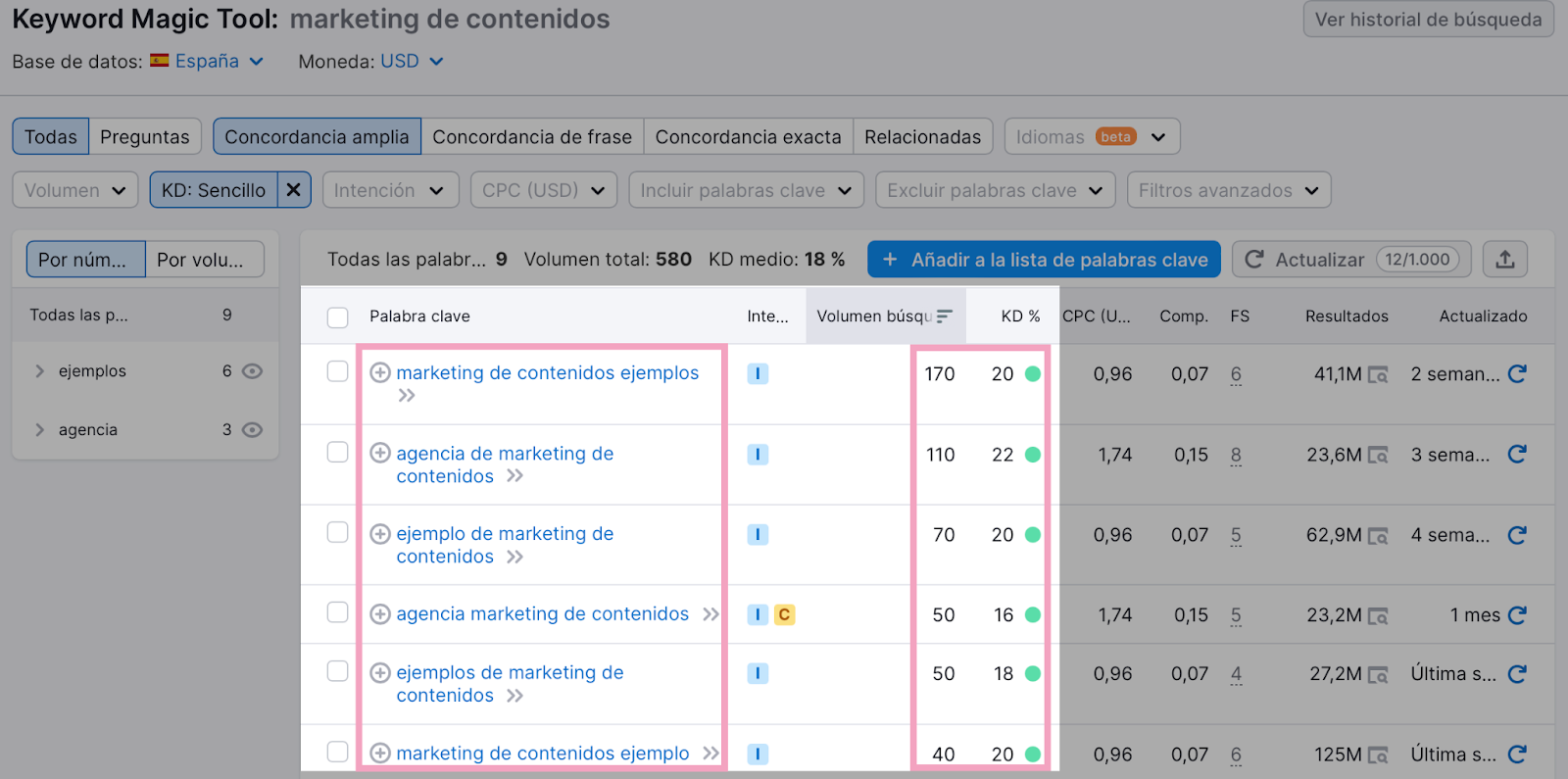Open Excluir palabras clave dropdown

(995, 190)
